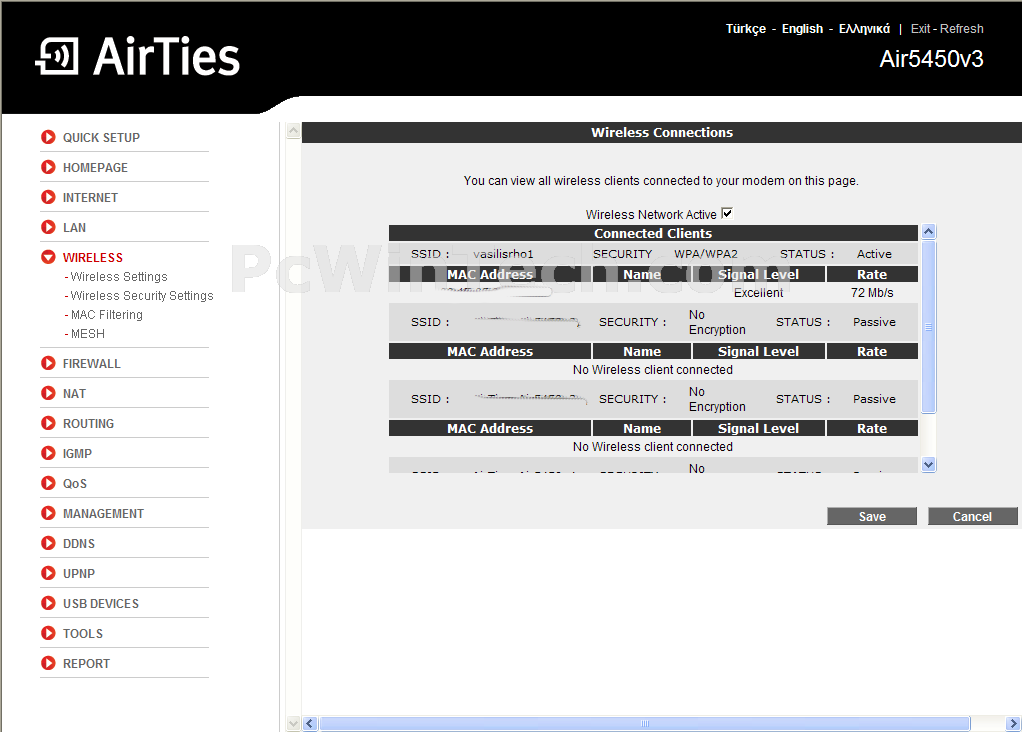Click the AirTies logo in the header
Image resolution: width=1022 pixels, height=732 pixels.
(x=138, y=56)
